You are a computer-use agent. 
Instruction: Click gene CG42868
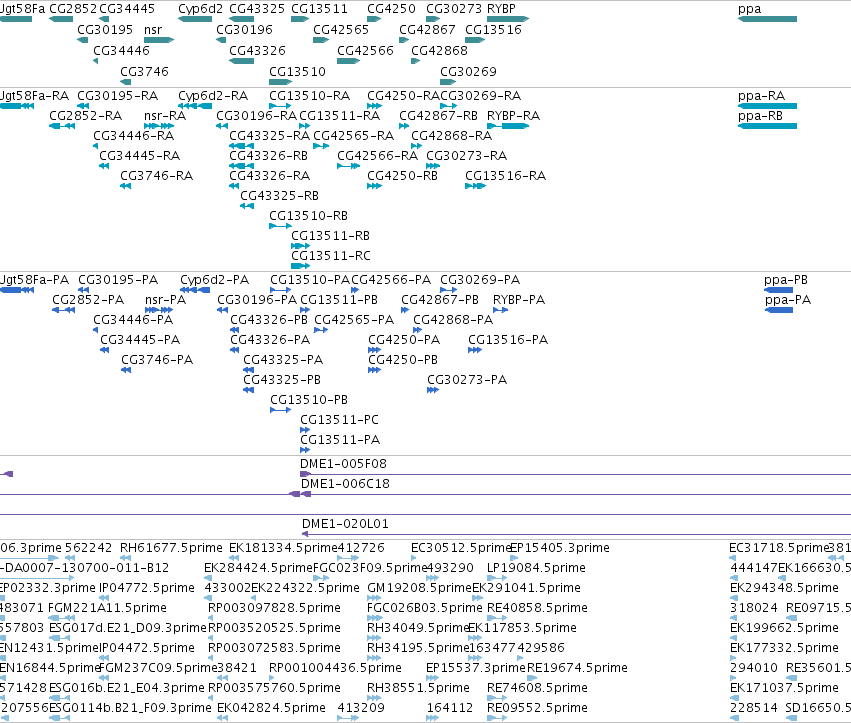click(416, 61)
